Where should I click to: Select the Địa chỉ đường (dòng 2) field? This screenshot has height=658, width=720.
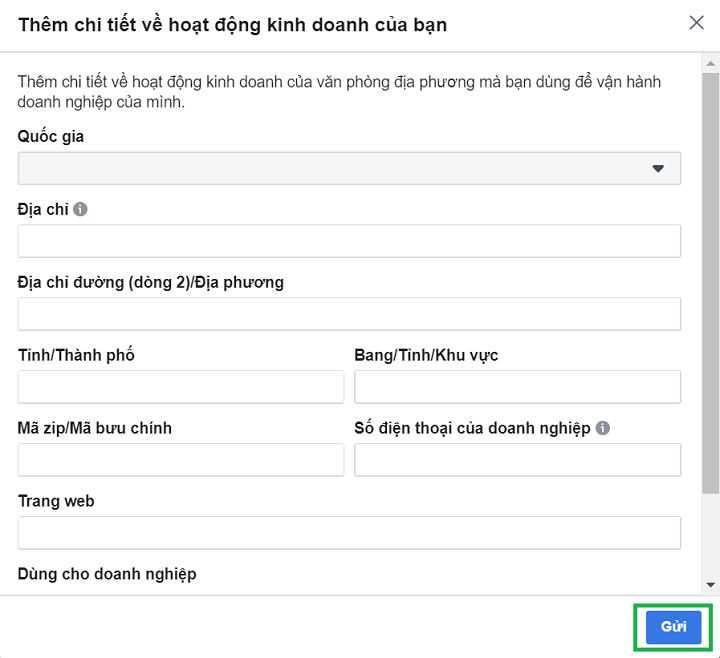point(349,314)
